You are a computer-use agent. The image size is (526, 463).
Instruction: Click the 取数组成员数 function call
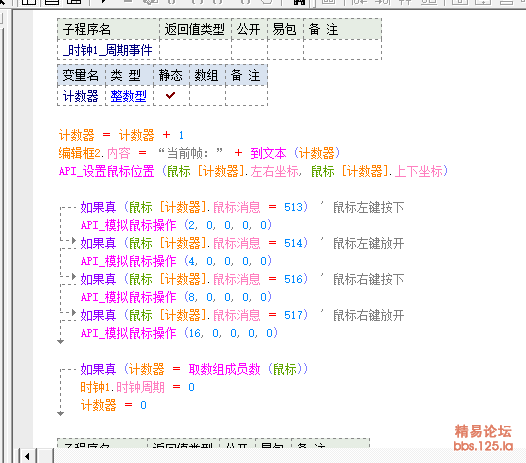point(224,369)
